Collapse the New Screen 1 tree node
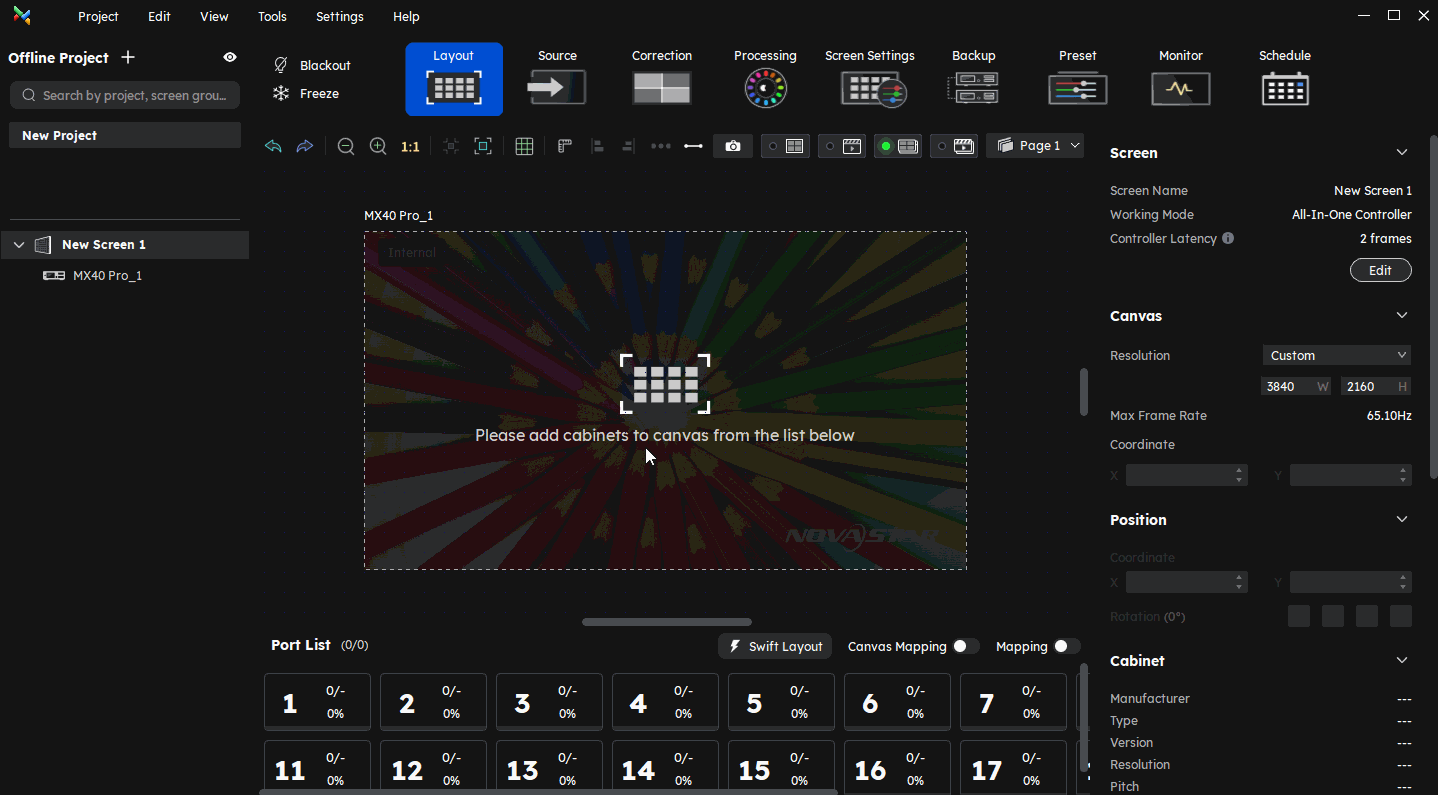 point(19,245)
